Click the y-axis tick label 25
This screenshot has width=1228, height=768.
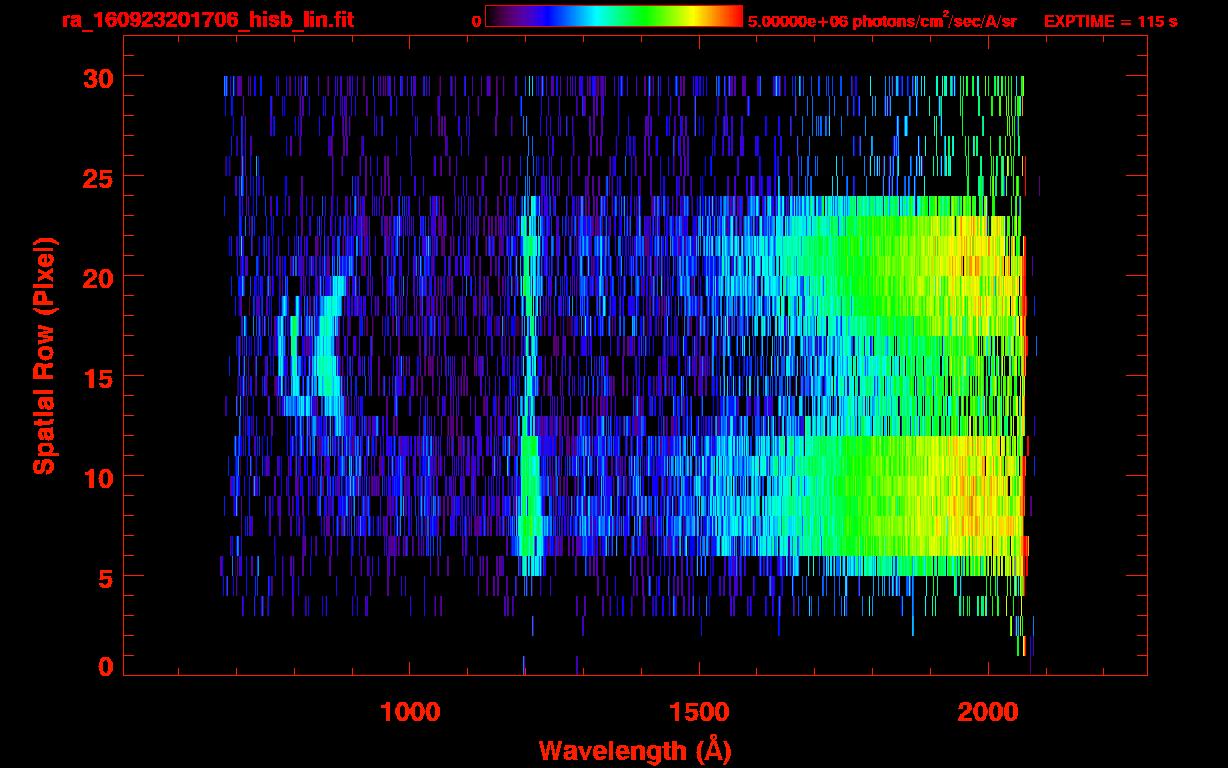98,177
